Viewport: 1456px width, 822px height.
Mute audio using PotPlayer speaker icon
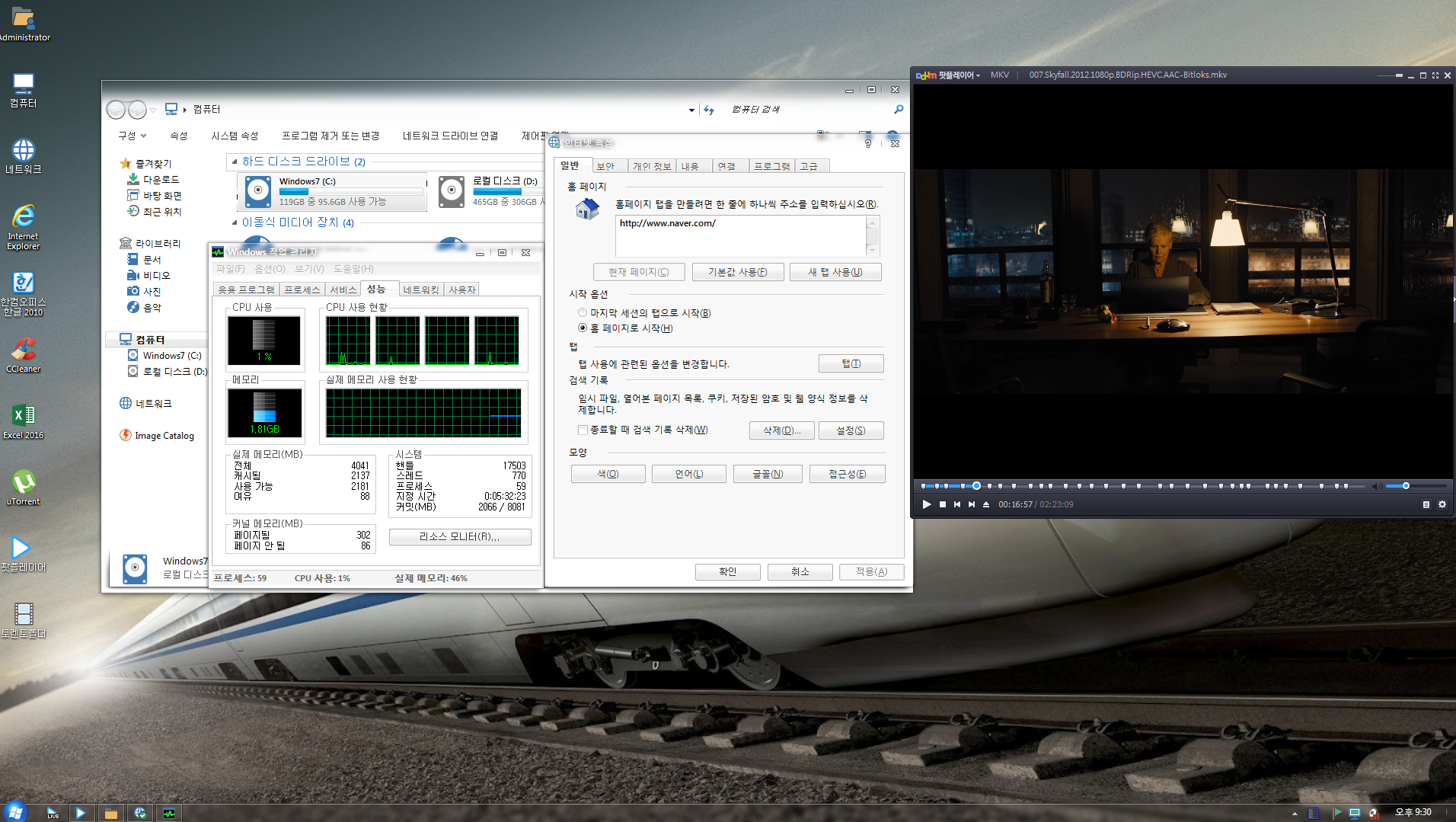pos(1377,486)
